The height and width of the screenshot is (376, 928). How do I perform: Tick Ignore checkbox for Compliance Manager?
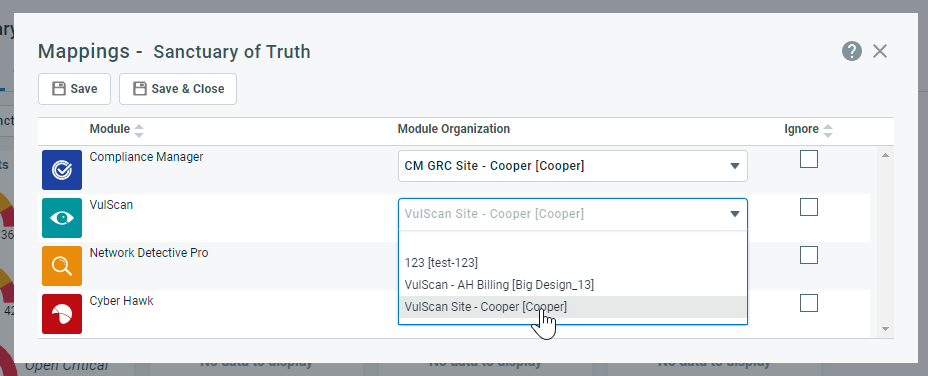(809, 159)
